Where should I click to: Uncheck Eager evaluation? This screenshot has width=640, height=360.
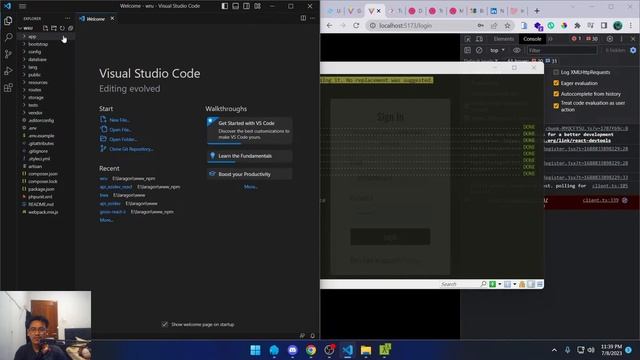[x=556, y=83]
